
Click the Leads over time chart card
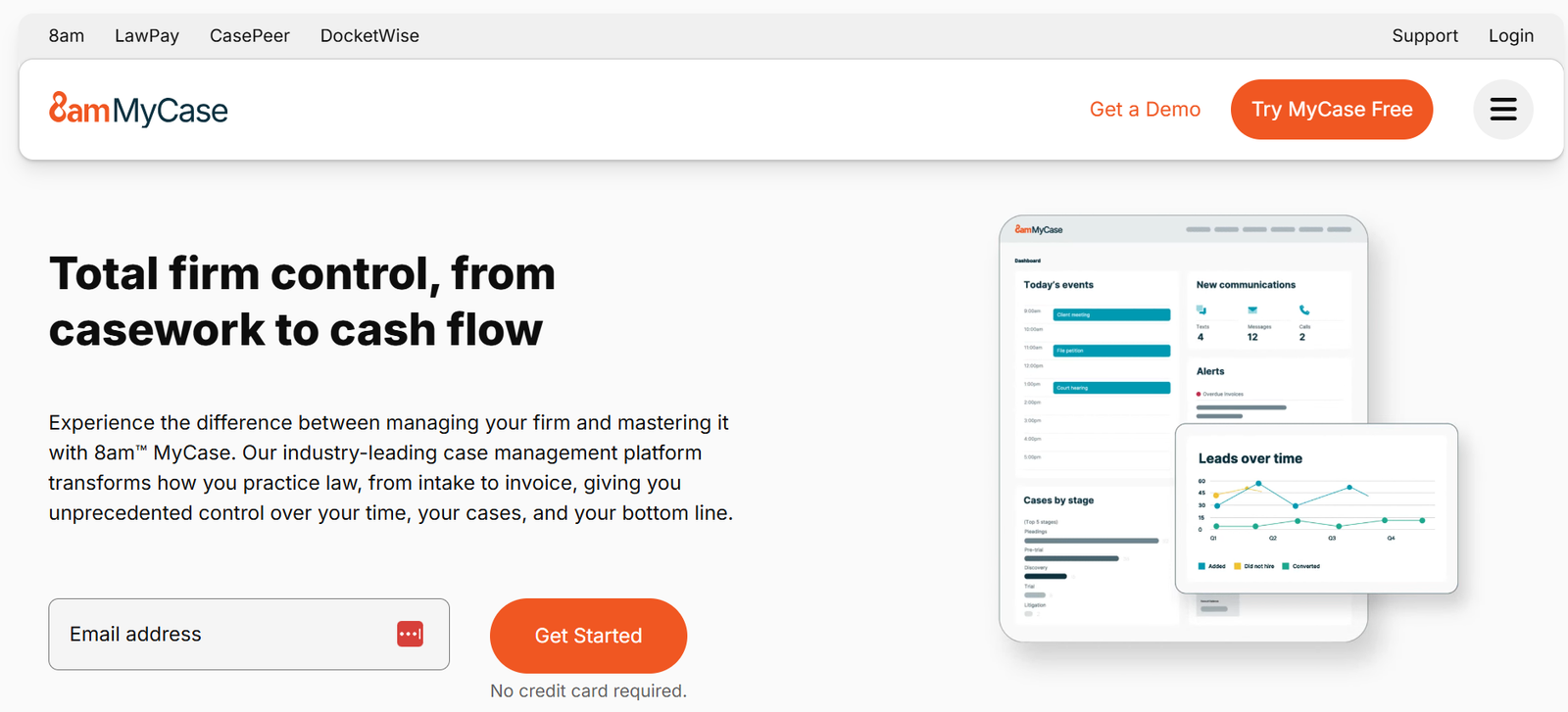(1316, 508)
